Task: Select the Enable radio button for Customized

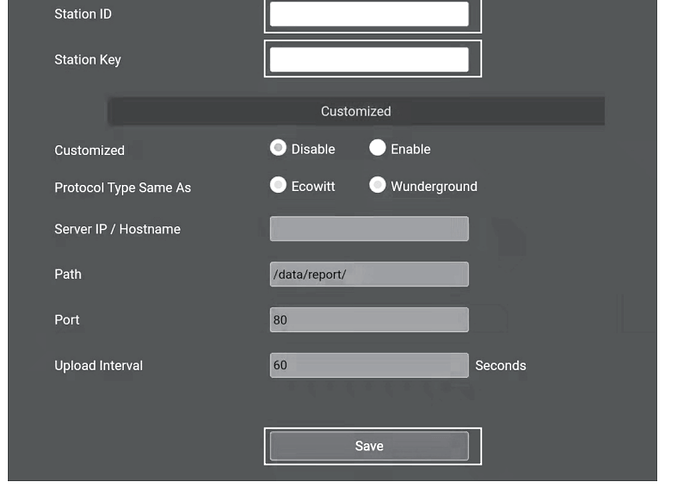Action: [378, 148]
